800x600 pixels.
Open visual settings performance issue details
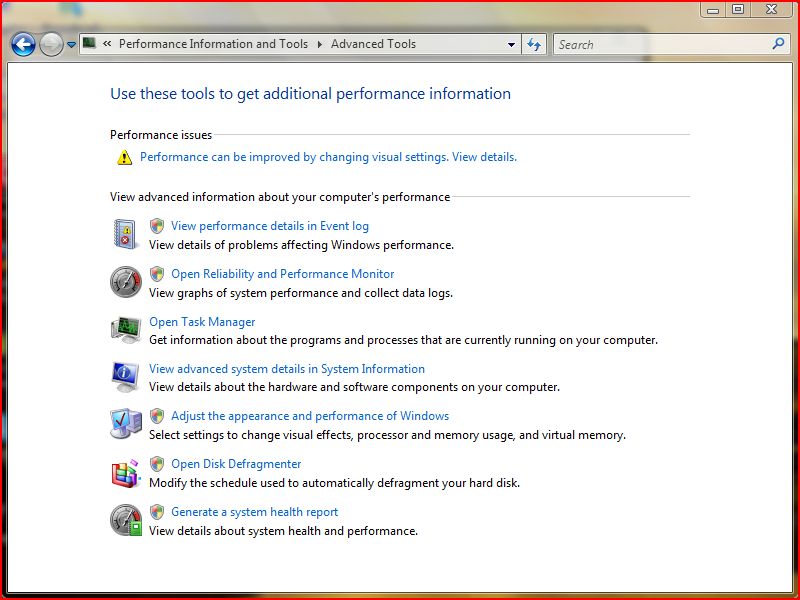point(329,157)
